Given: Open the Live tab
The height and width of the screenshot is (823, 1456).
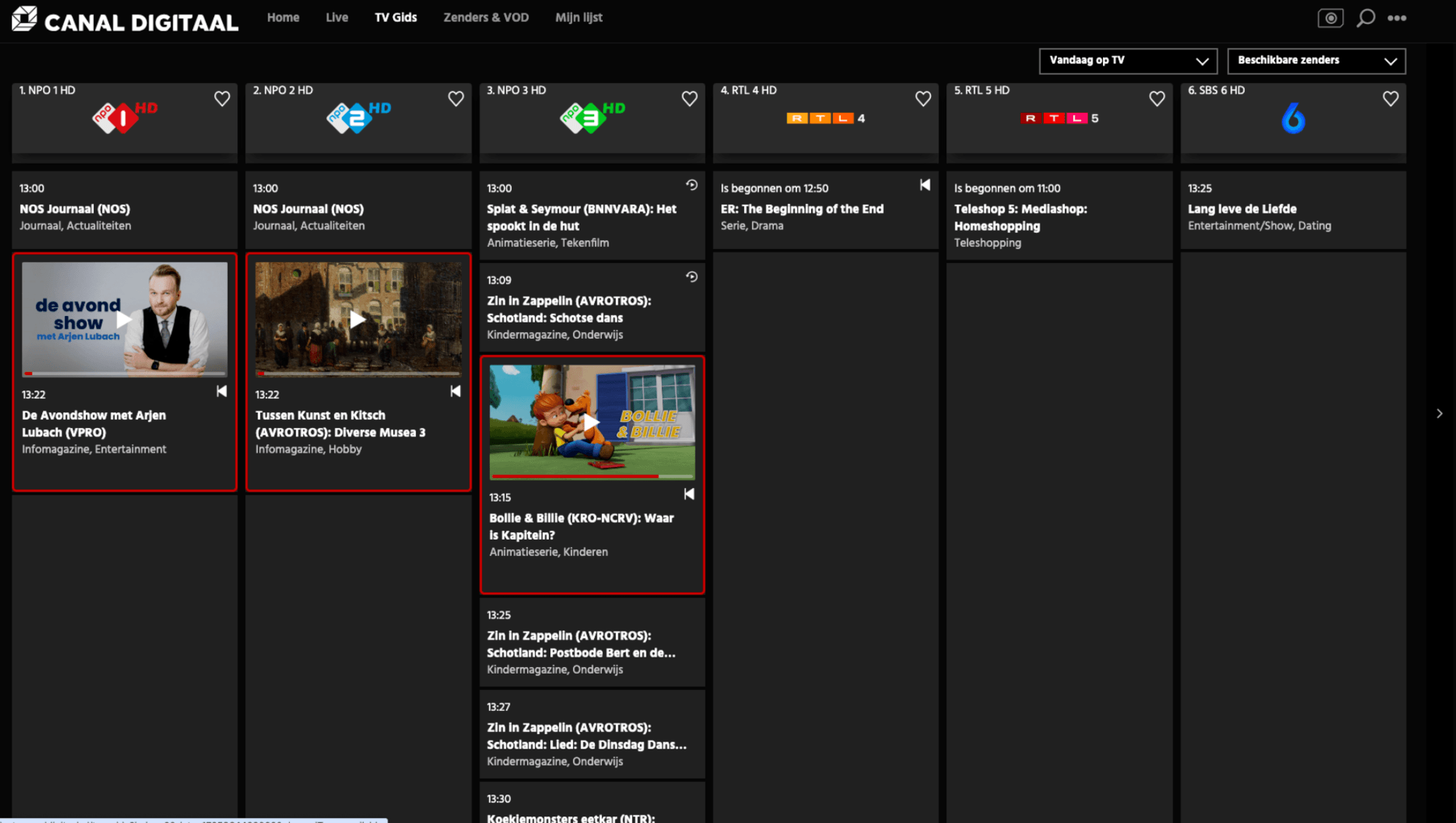Looking at the screenshot, I should (336, 17).
